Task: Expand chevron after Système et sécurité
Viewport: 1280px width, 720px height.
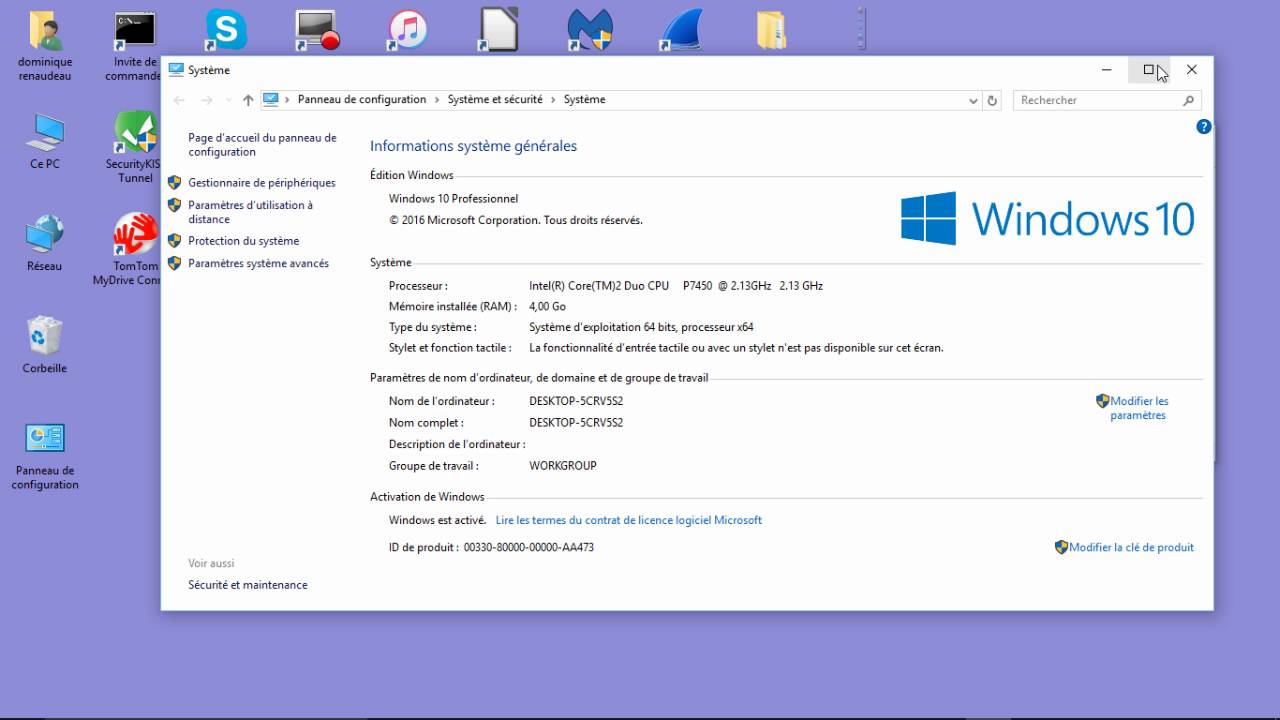Action: coord(553,100)
